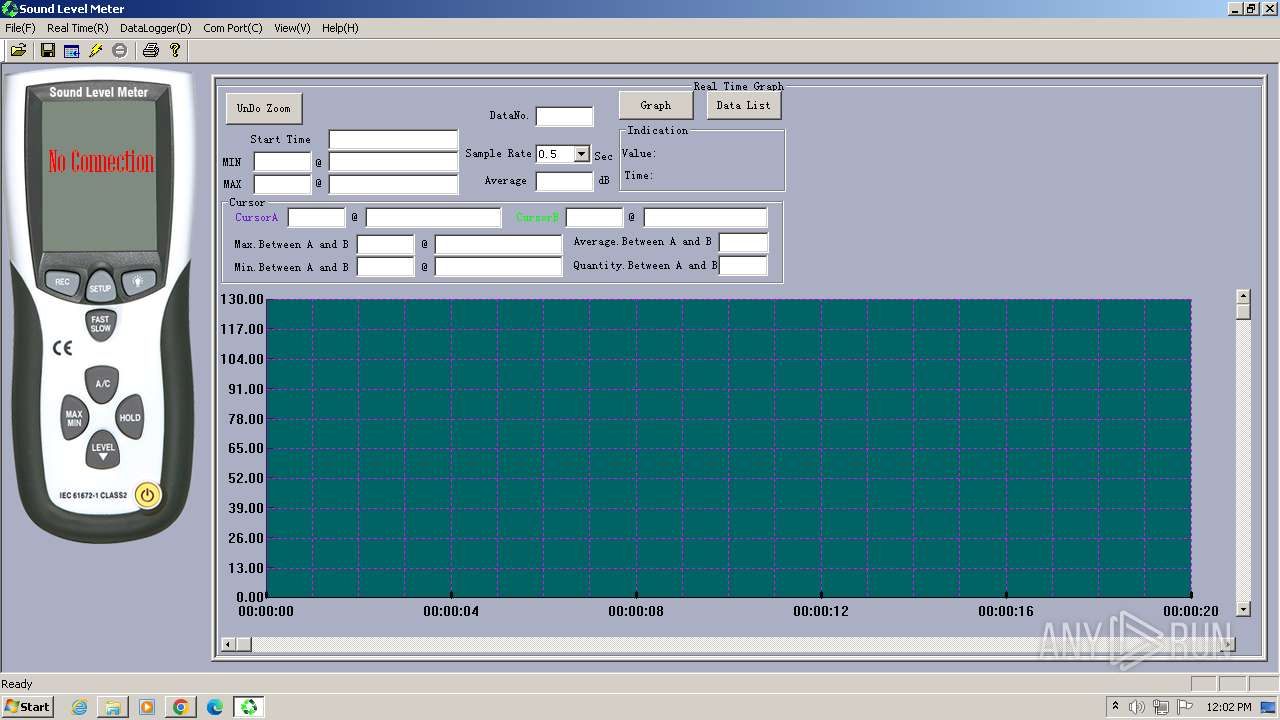
Task: Start real-time with the lightning bolt icon
Action: [96, 50]
